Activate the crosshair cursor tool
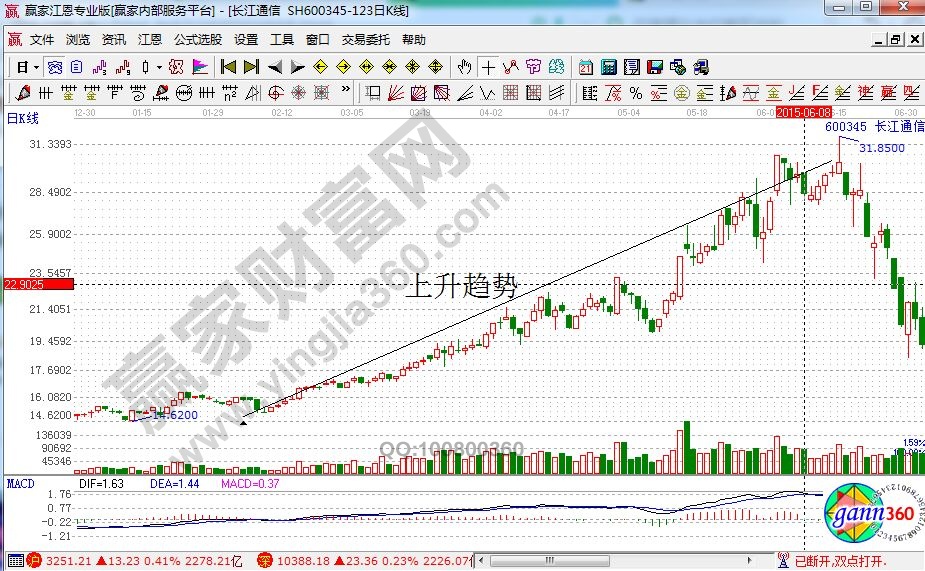The width and height of the screenshot is (925, 571). (x=487, y=67)
